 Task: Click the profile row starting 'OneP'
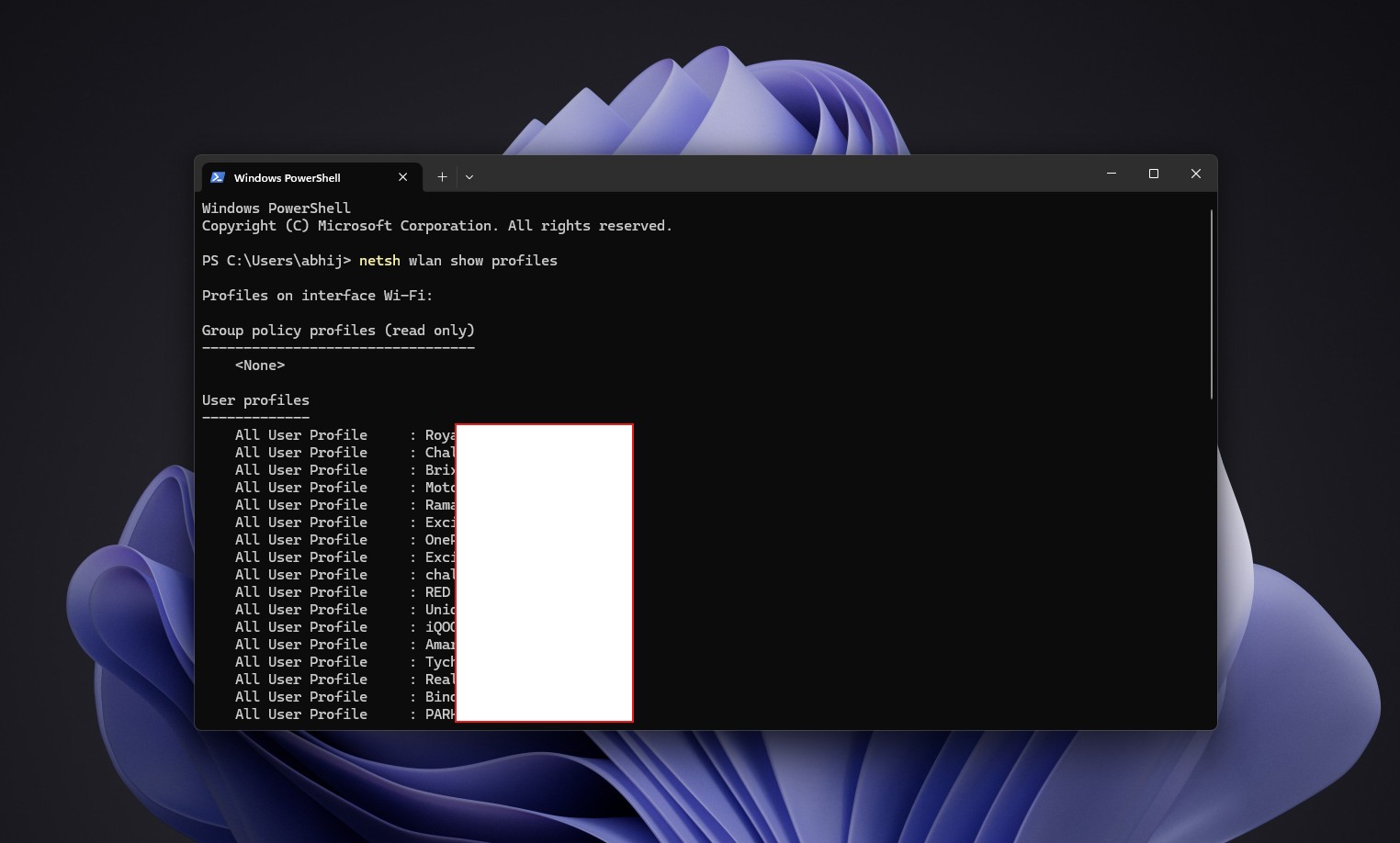point(344,540)
